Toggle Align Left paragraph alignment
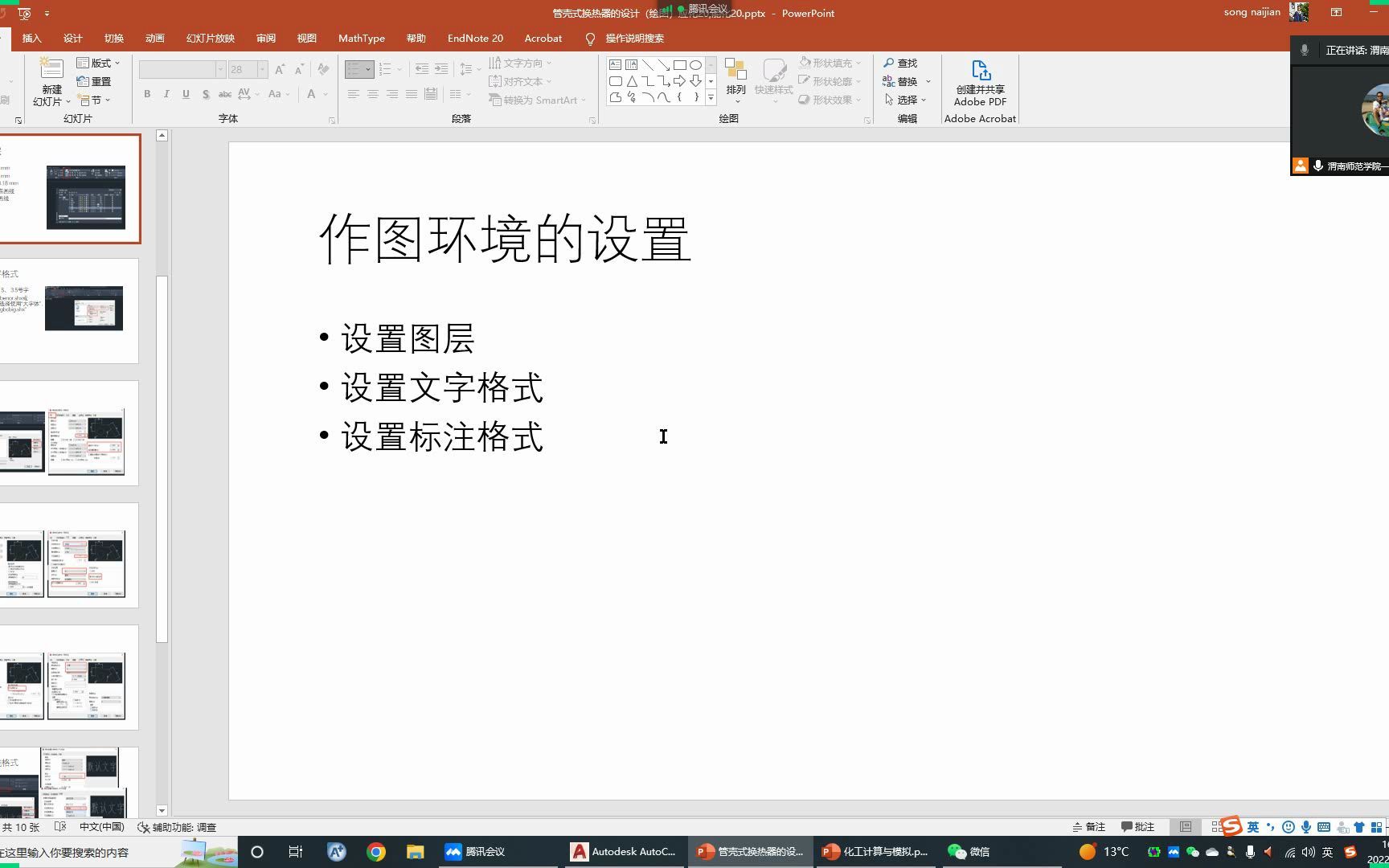The width and height of the screenshot is (1389, 868). pos(353,94)
